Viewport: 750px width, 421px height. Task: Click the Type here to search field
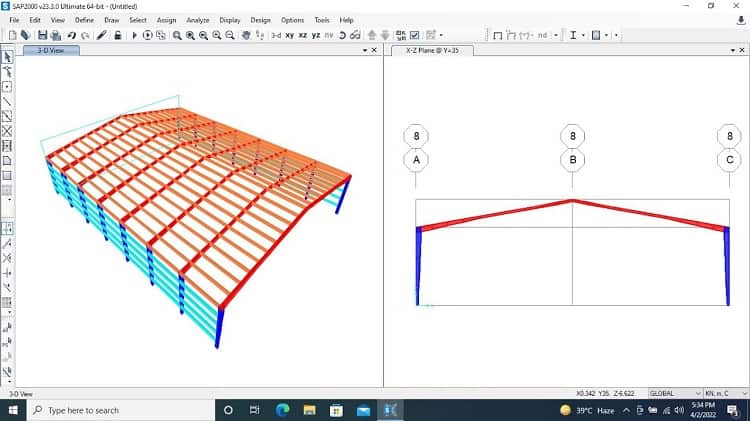click(x=119, y=410)
